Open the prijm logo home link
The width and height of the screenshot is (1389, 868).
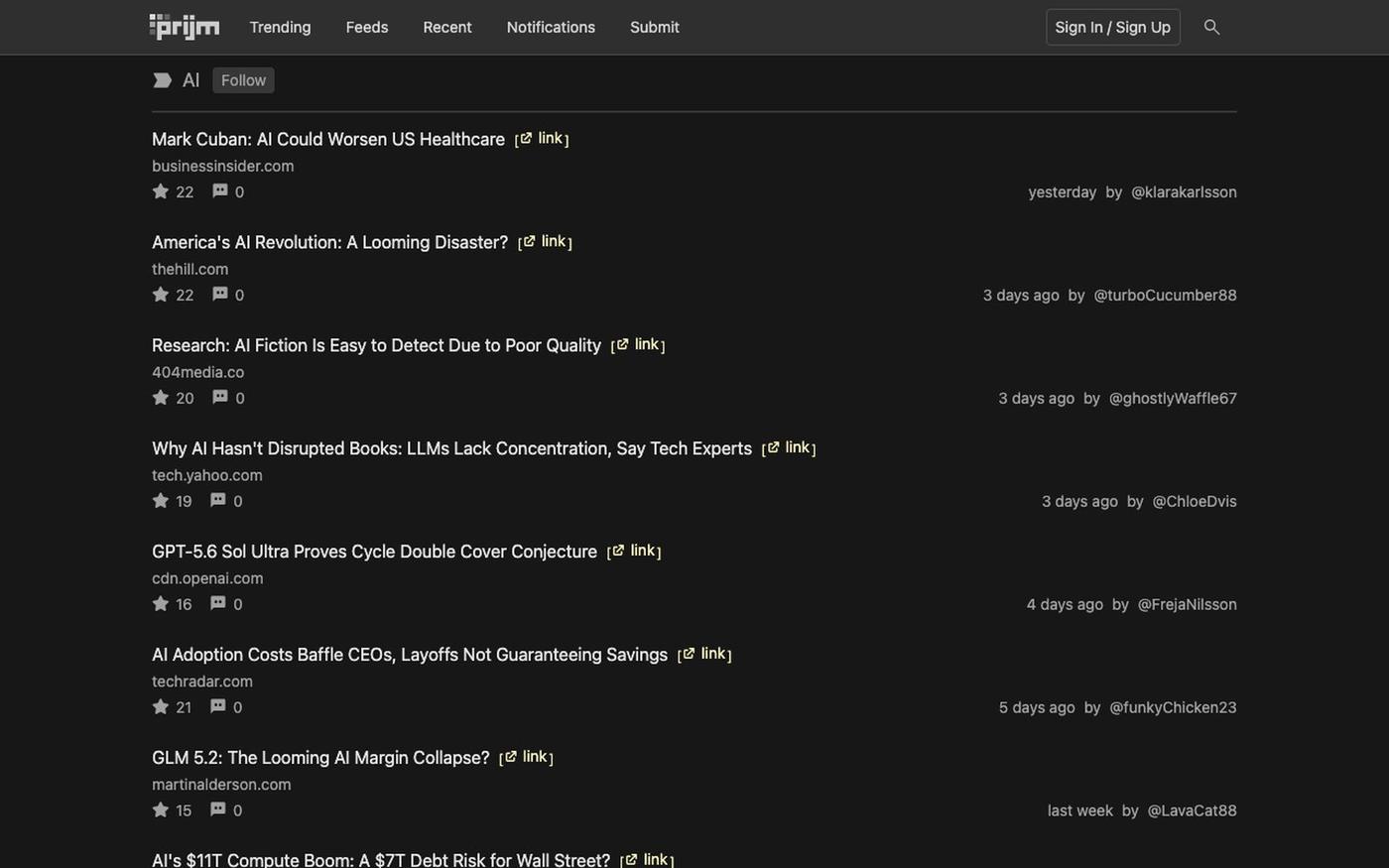click(185, 27)
